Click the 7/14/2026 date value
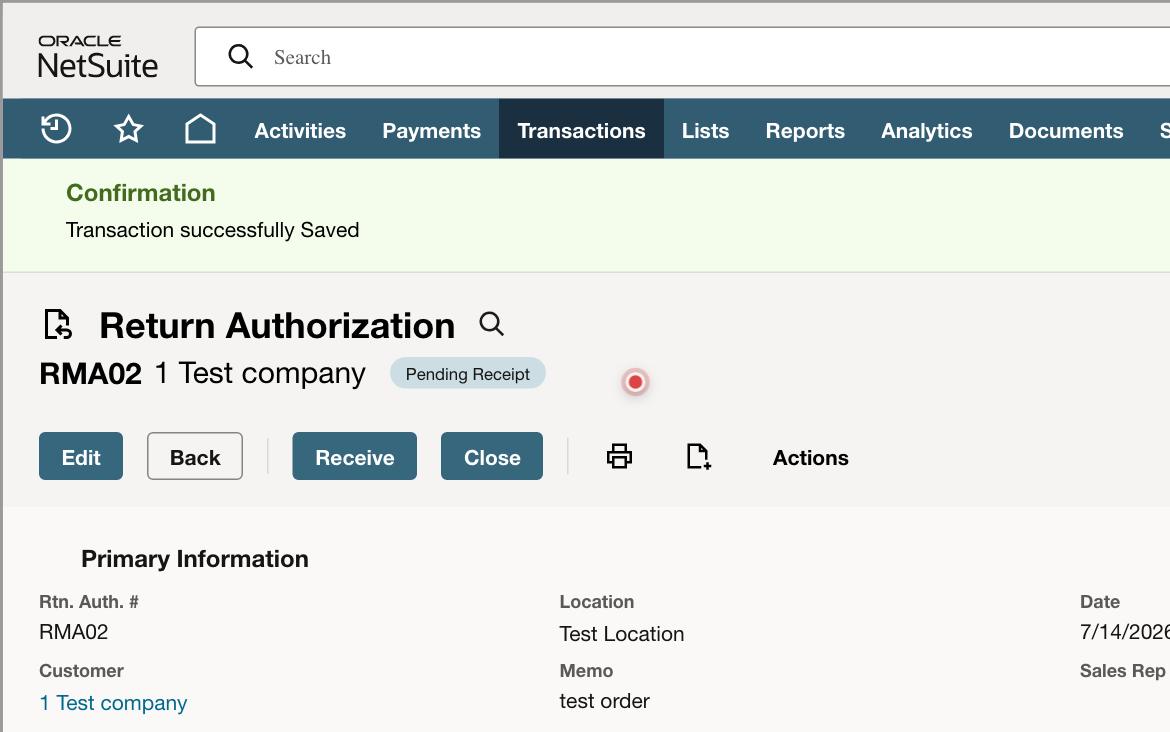The width and height of the screenshot is (1170, 732). coord(1124,632)
